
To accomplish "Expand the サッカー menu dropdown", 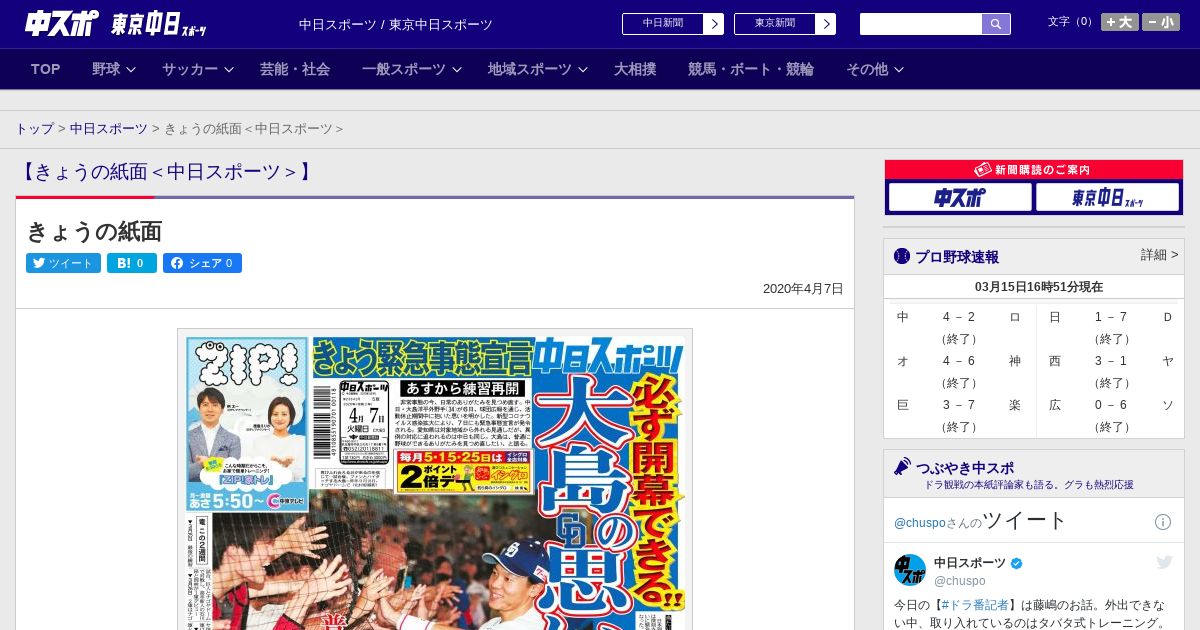I will pyautogui.click(x=198, y=69).
